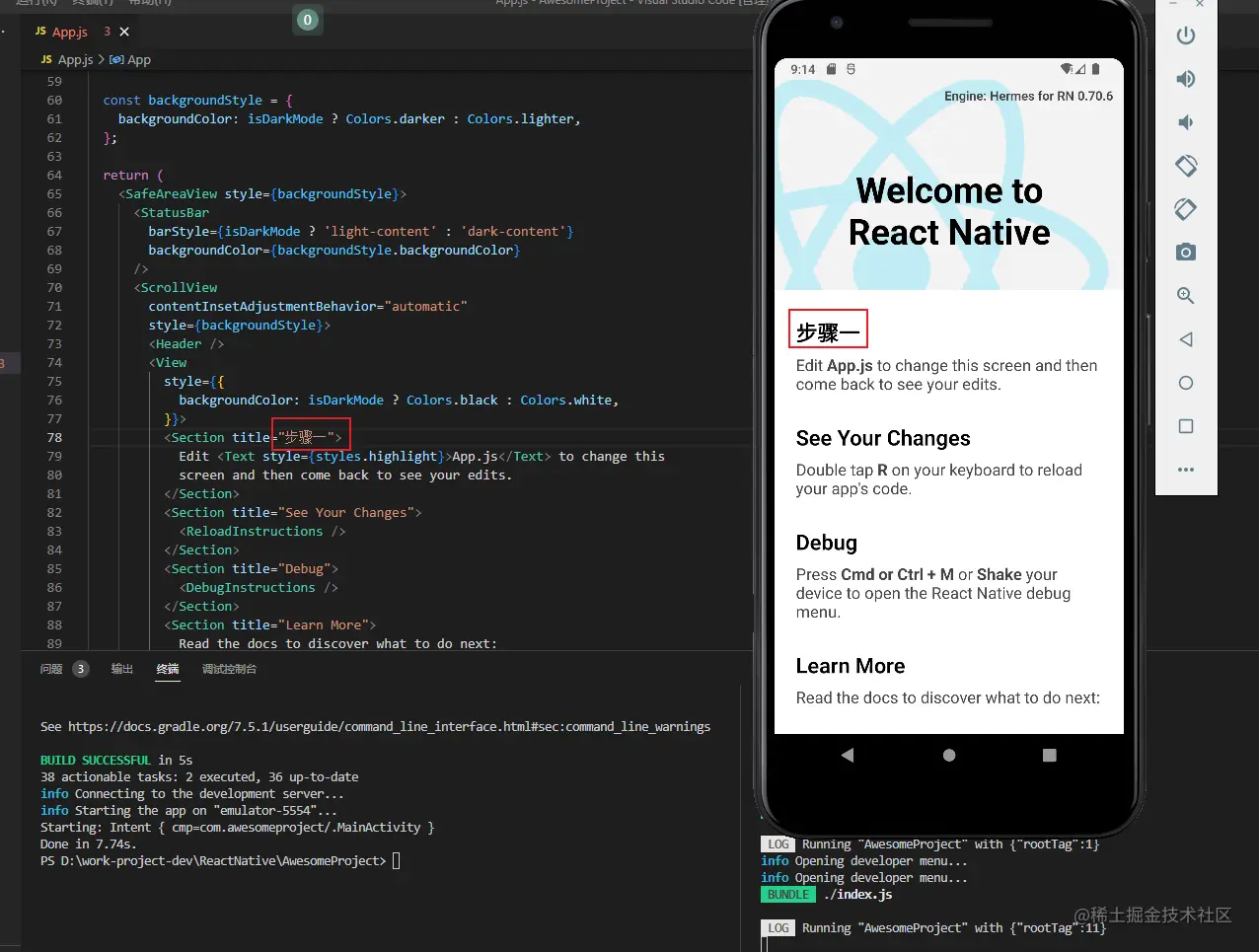The image size is (1259, 952).
Task: Click the emulator toolbar overview square
Action: pos(1186,426)
